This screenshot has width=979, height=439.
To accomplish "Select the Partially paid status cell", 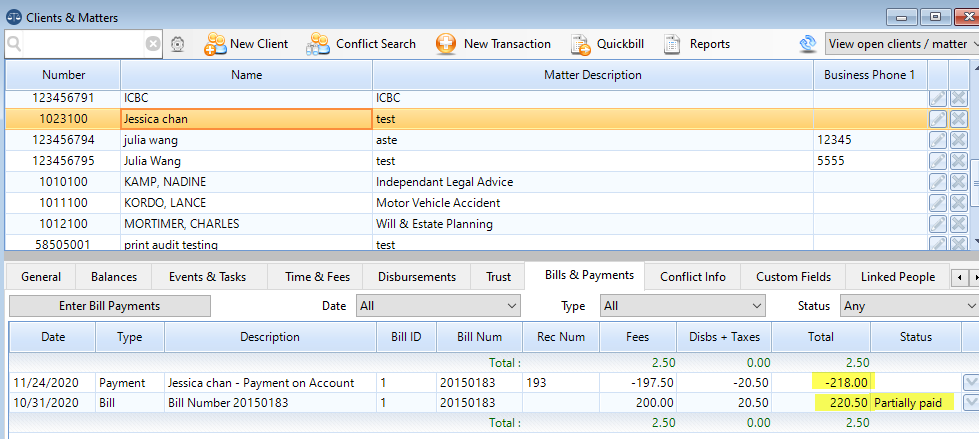I will (915, 403).
